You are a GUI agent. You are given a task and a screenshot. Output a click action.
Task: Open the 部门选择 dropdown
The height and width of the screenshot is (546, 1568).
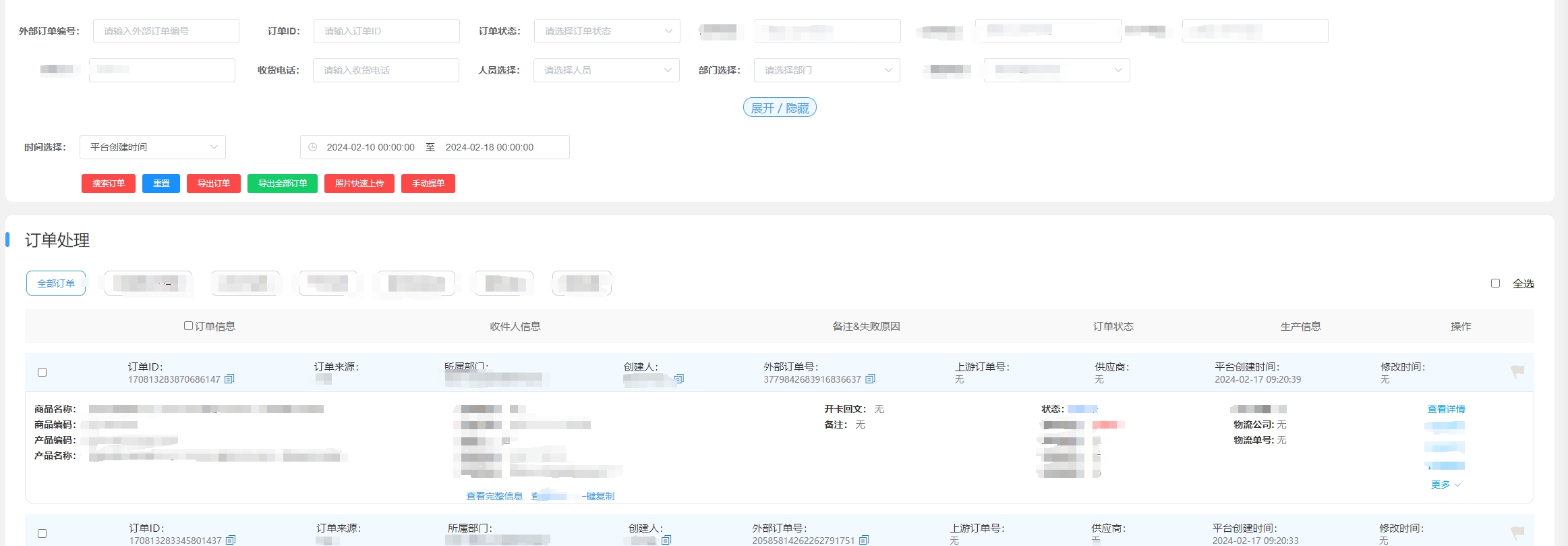click(827, 70)
